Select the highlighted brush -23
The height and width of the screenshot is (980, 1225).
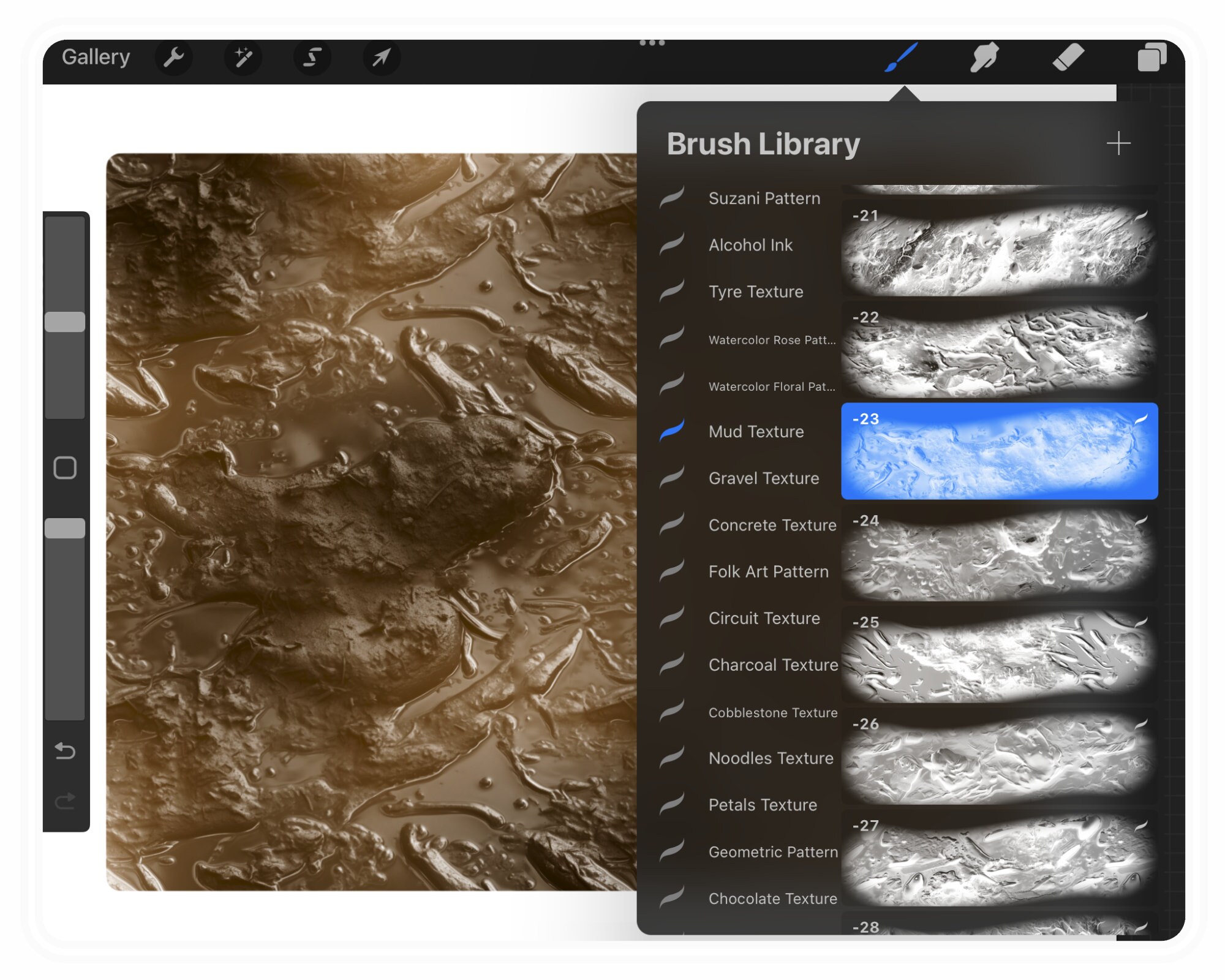[999, 451]
